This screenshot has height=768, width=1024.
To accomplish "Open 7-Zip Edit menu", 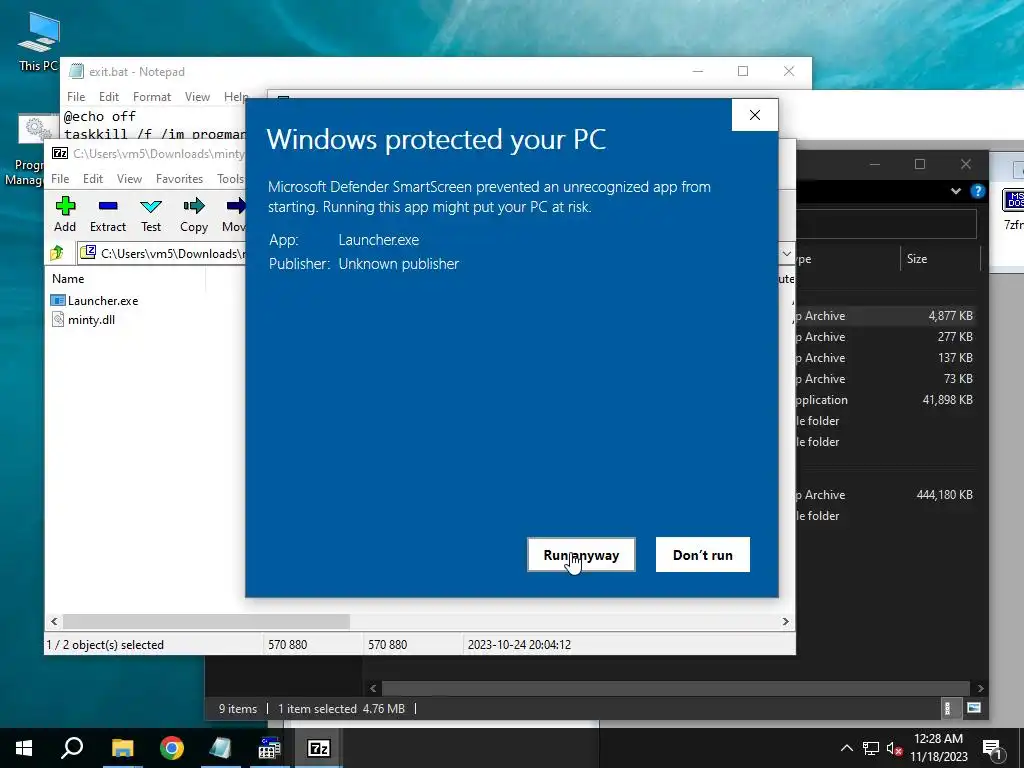I will tap(93, 178).
